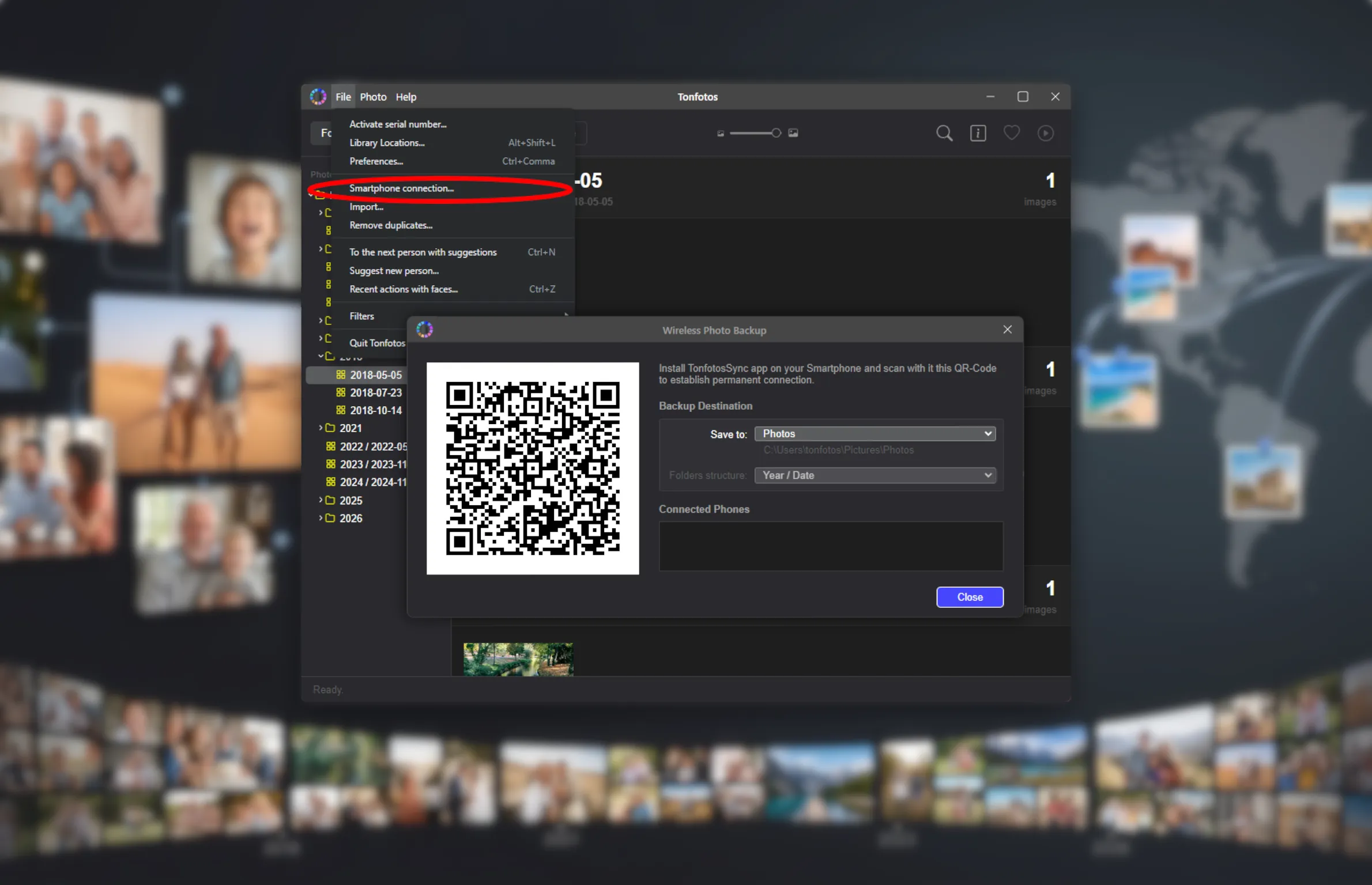Open the info panel icon
1372x885 pixels.
(x=978, y=133)
